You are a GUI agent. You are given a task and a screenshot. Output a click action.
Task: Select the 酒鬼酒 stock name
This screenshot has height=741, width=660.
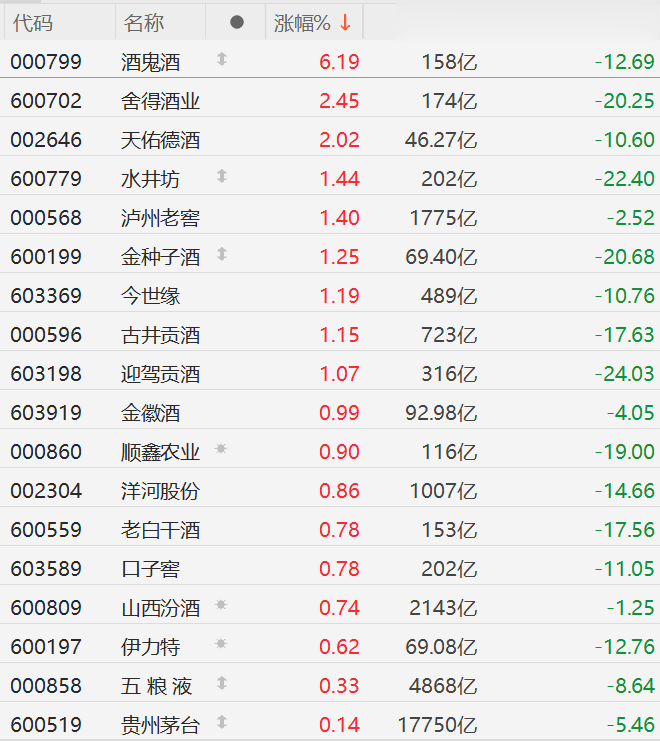coord(150,62)
